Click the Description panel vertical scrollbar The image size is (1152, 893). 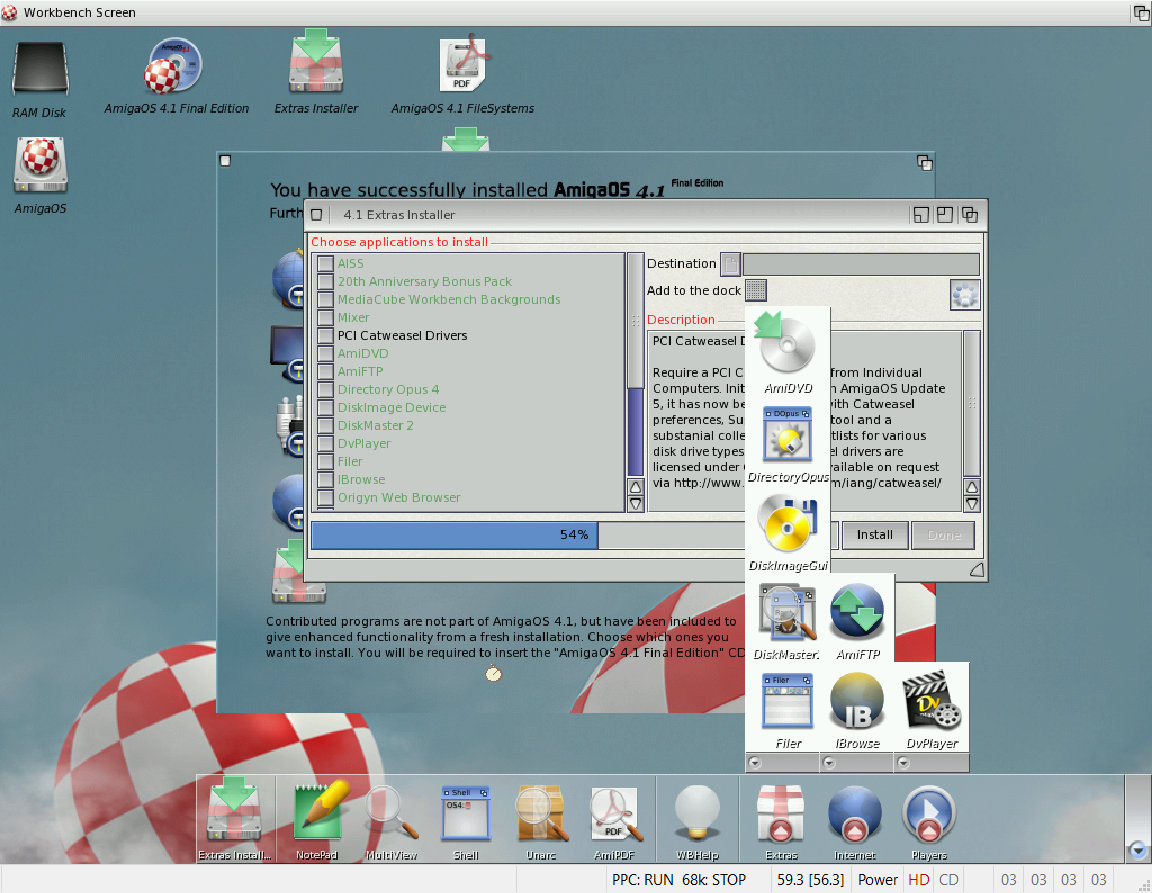coord(971,404)
